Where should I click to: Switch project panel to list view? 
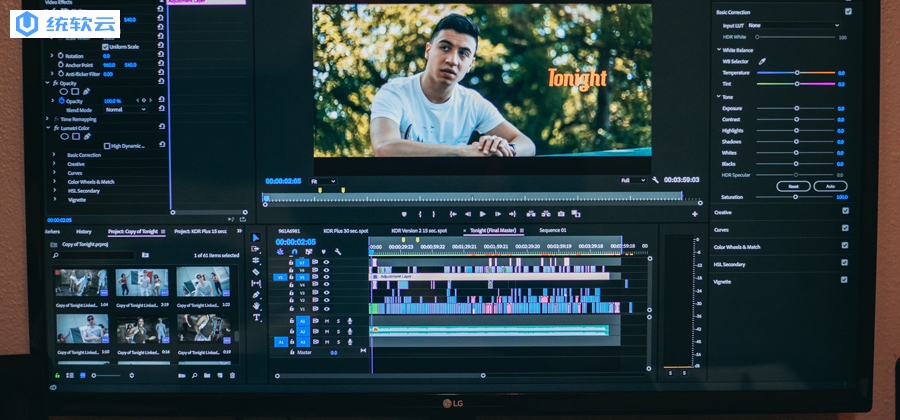tap(70, 376)
